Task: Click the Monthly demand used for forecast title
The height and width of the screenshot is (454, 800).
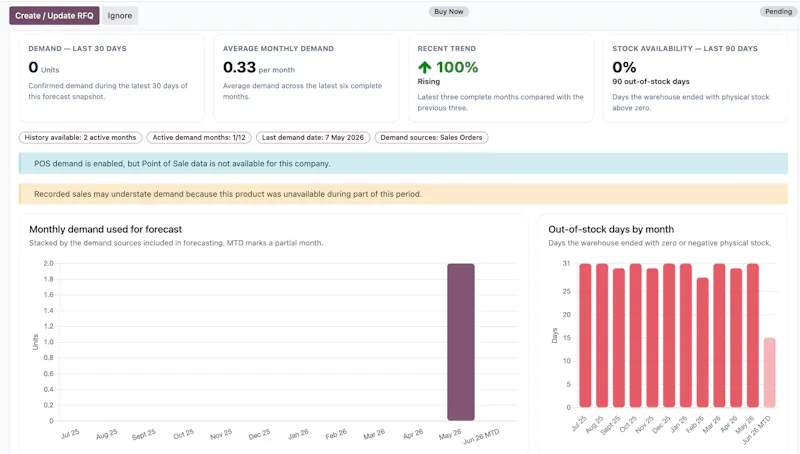Action: coord(106,230)
